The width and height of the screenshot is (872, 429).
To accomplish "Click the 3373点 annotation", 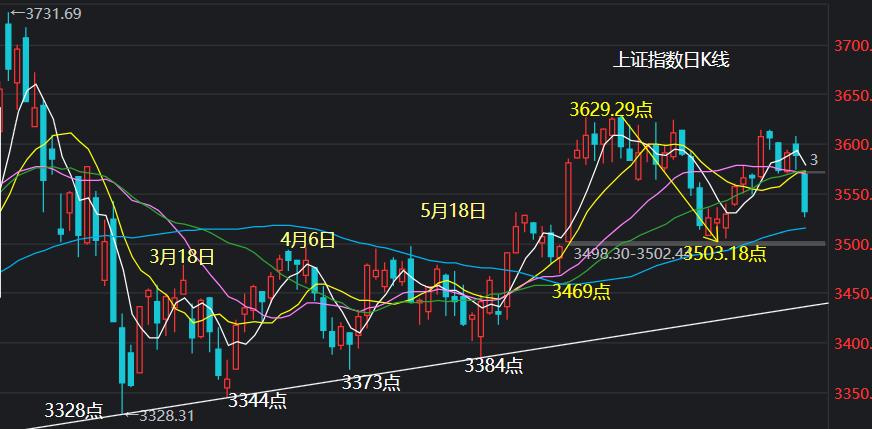I will coord(371,382).
